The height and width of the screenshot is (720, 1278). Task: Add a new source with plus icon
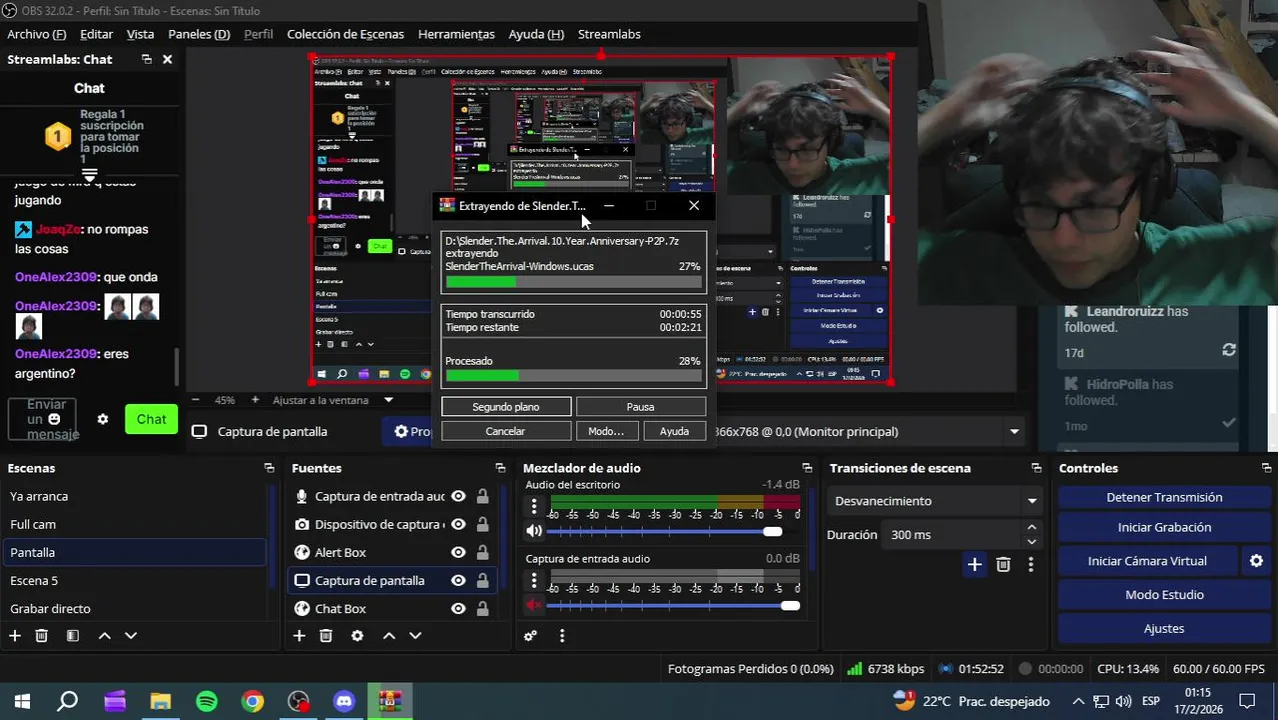click(299, 635)
